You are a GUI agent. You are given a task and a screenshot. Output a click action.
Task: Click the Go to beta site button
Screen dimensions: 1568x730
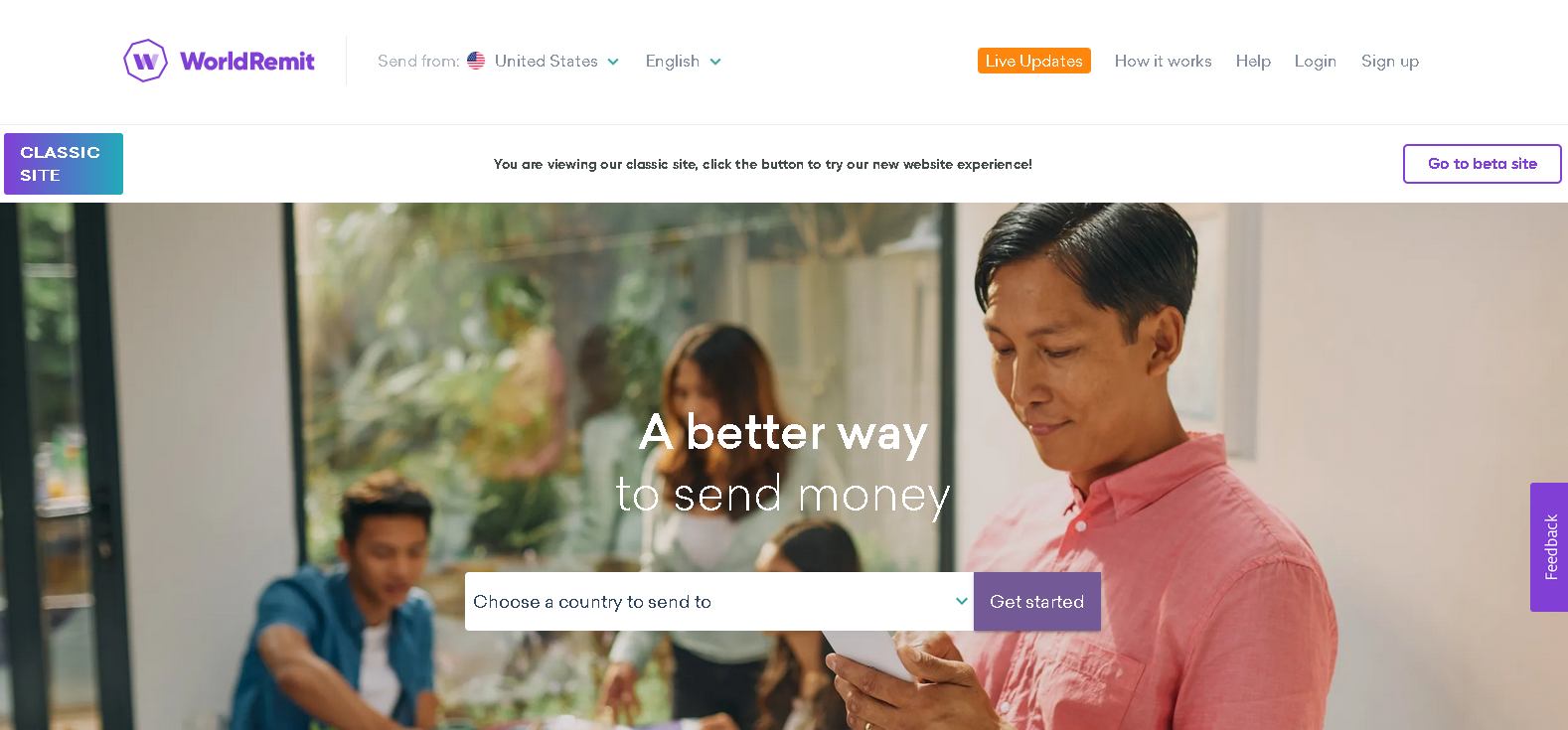coord(1482,164)
